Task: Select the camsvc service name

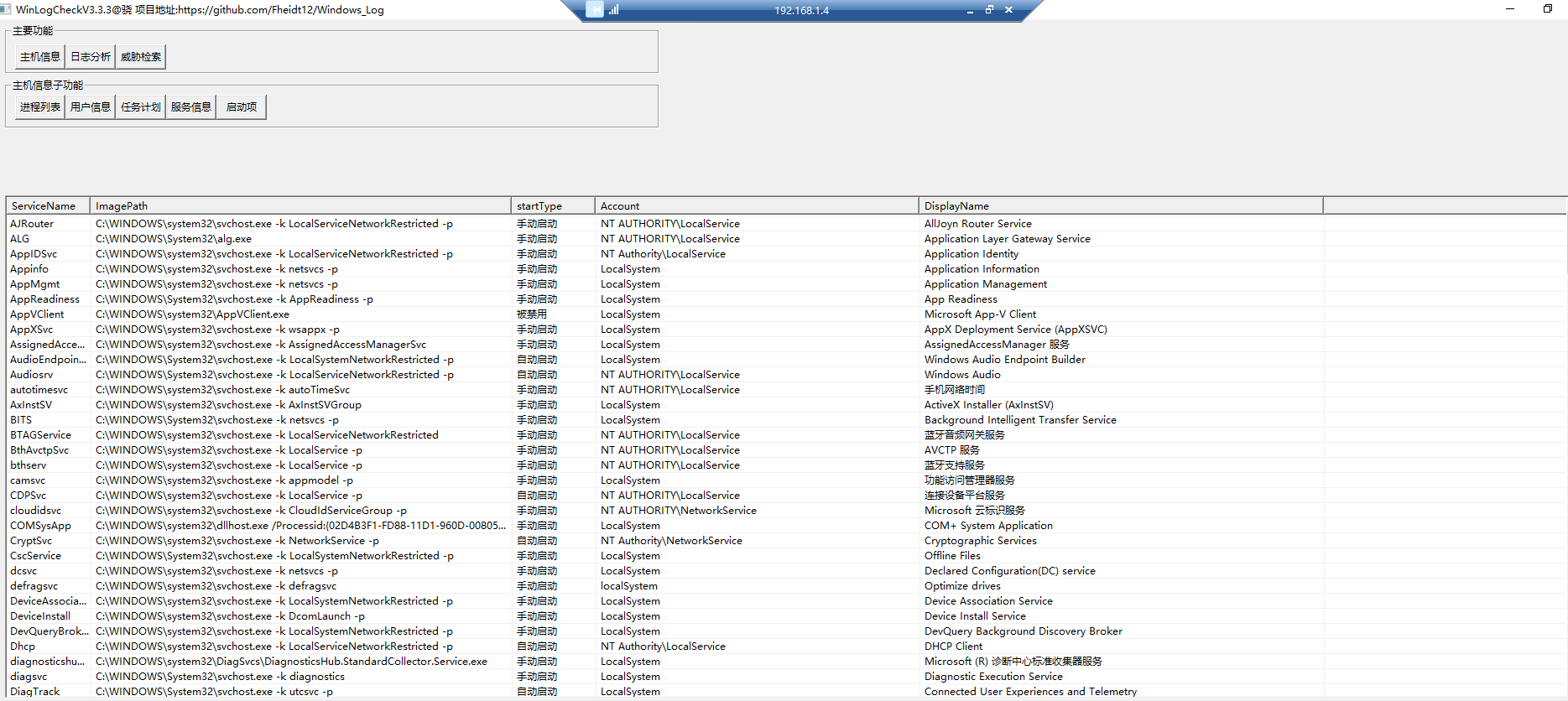Action: pyautogui.click(x=28, y=480)
